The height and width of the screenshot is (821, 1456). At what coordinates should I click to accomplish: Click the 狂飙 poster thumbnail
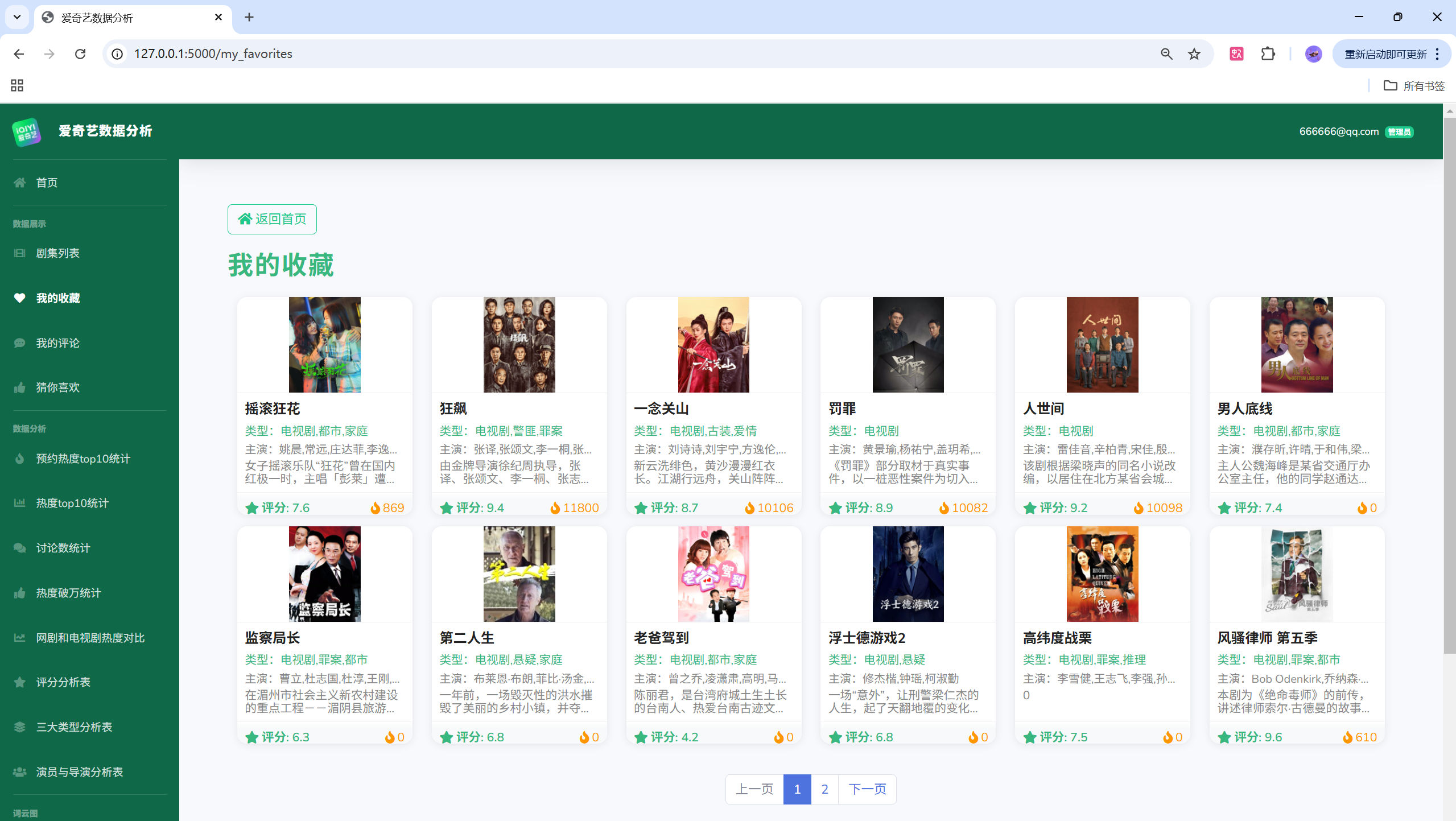click(519, 345)
